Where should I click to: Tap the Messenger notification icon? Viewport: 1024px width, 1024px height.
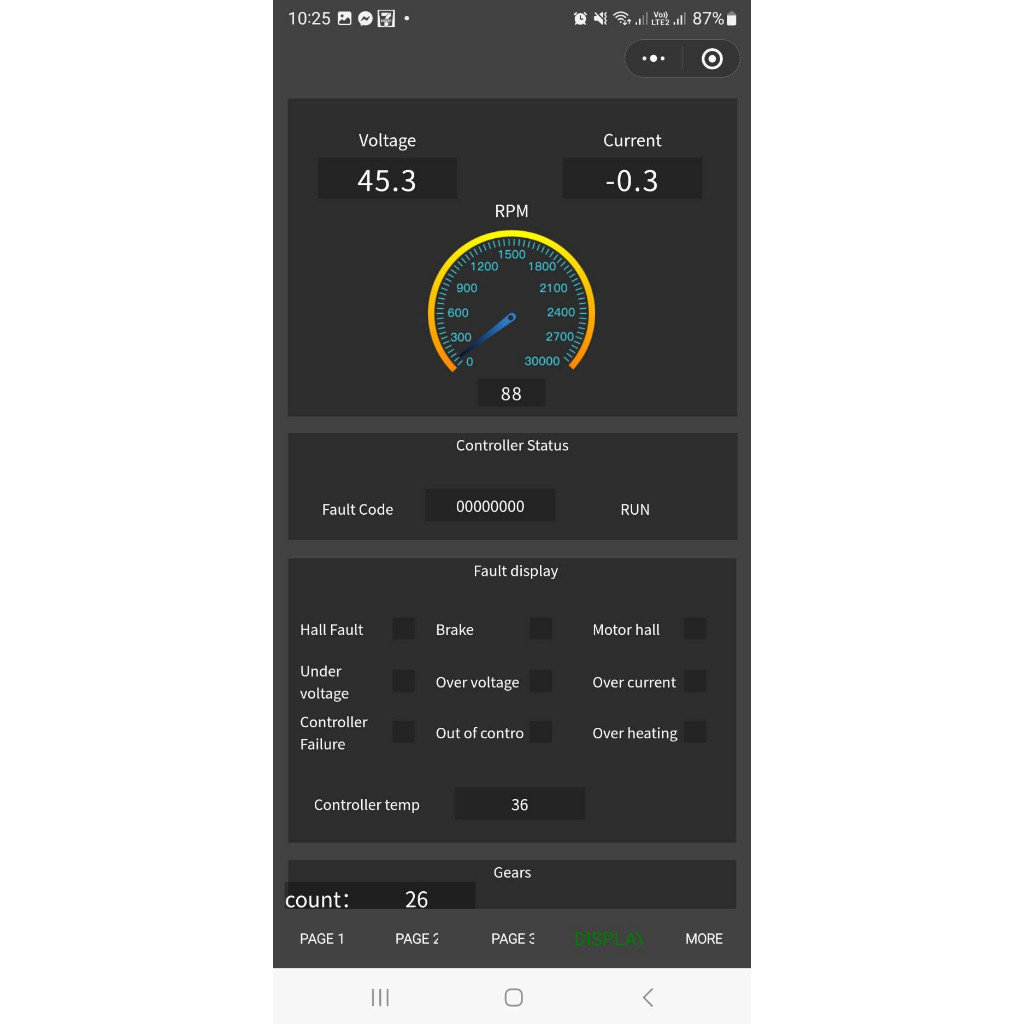[365, 19]
